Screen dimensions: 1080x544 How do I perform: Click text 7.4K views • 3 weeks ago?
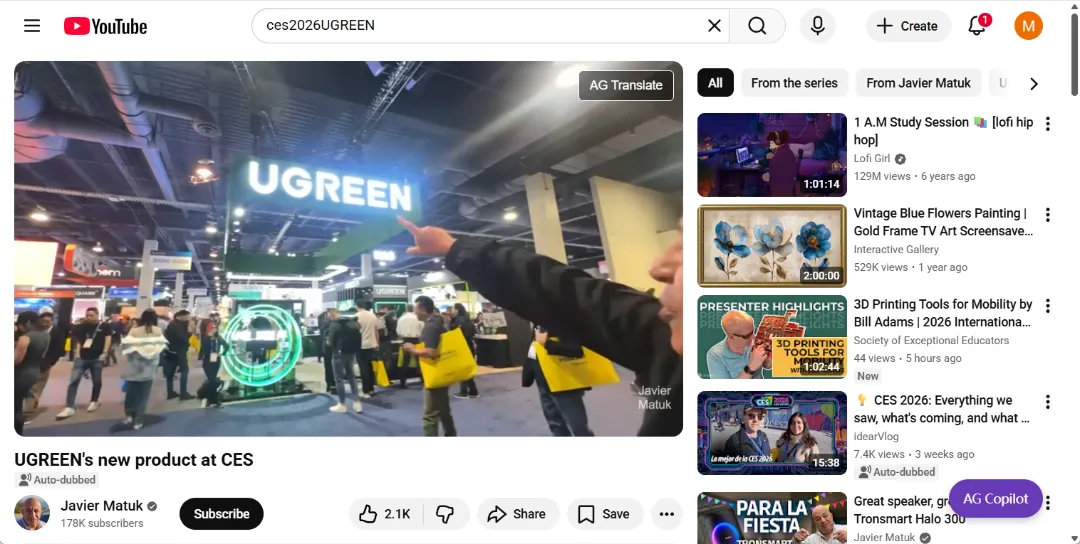coord(913,454)
